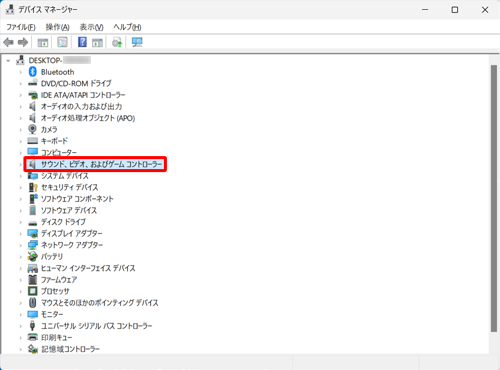Screen dimensions: 500x370
Task: Collapse the DESKTOP root node
Action: (8, 61)
